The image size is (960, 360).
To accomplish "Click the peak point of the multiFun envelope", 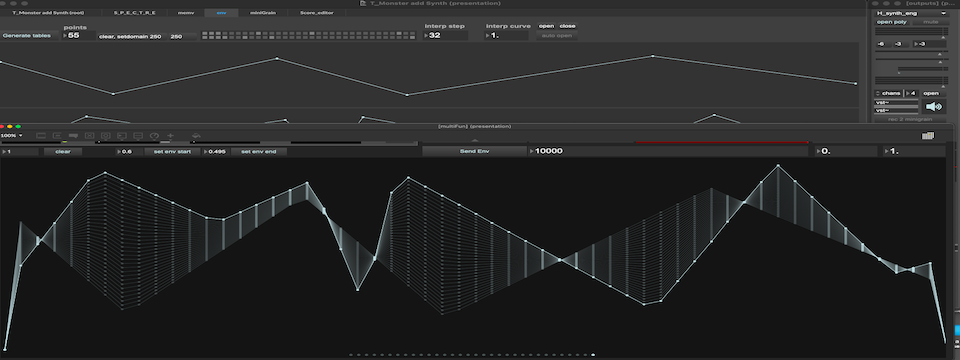I will coord(778,165).
